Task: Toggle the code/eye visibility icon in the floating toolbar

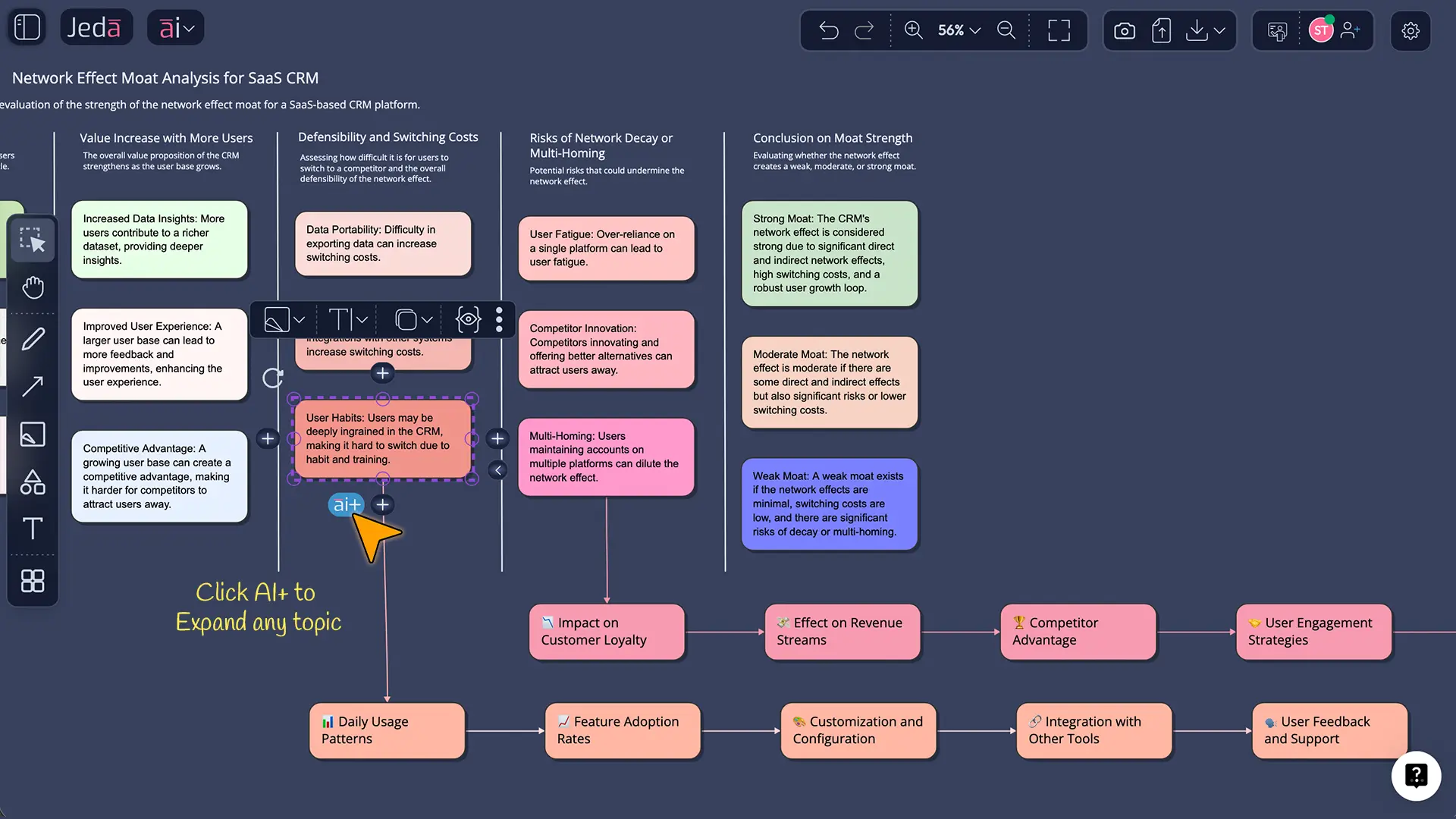Action: coord(467,319)
